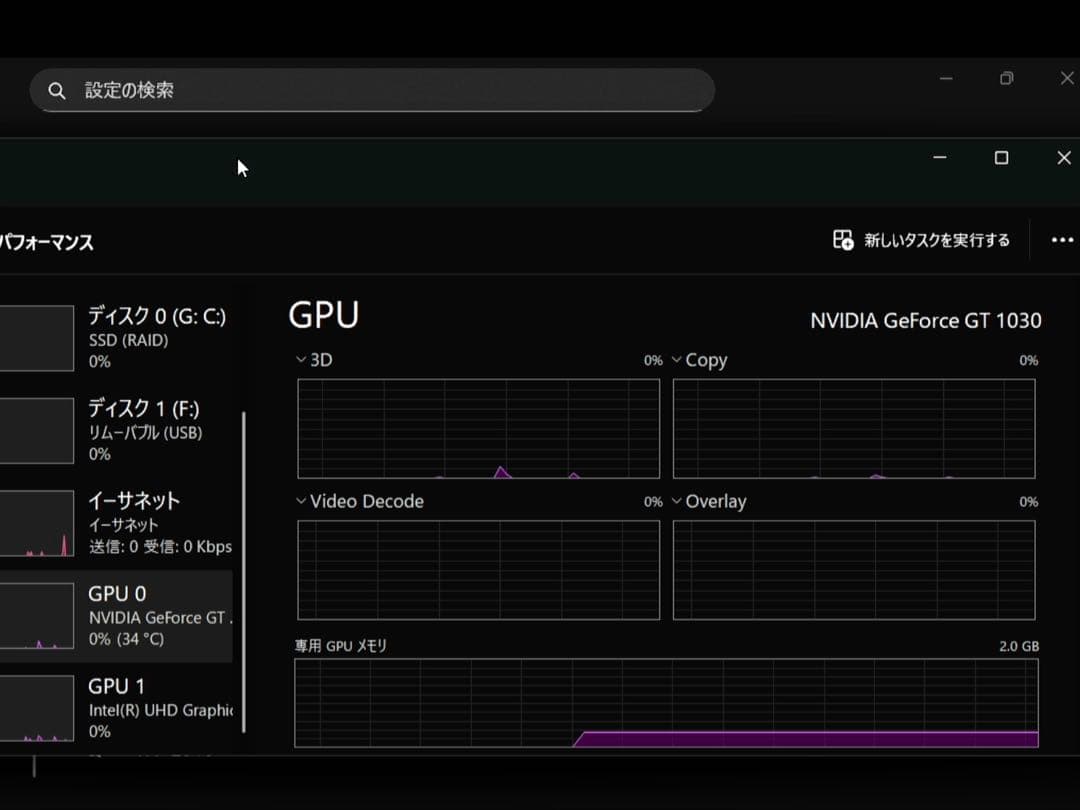Collapse the Overlay graph section
Image resolution: width=1080 pixels, height=810 pixels.
coord(676,501)
